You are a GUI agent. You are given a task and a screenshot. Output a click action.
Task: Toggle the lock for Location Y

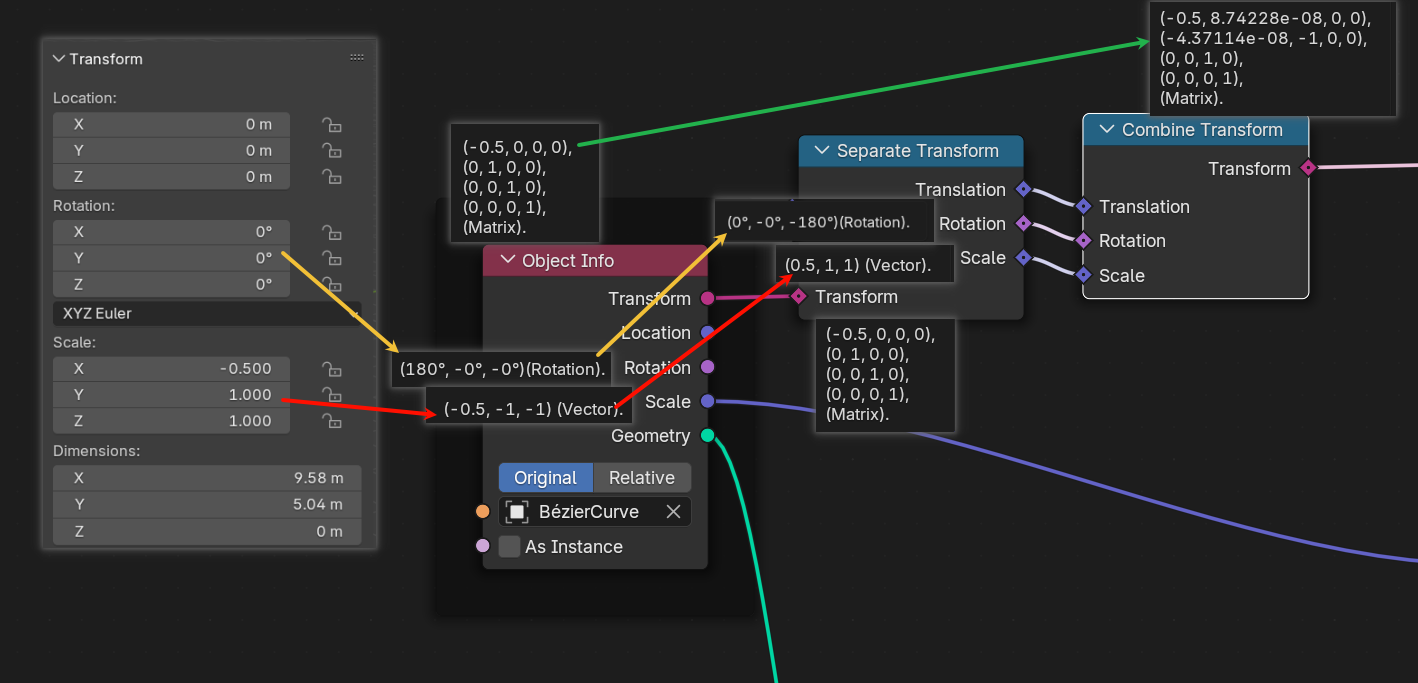(x=331, y=151)
